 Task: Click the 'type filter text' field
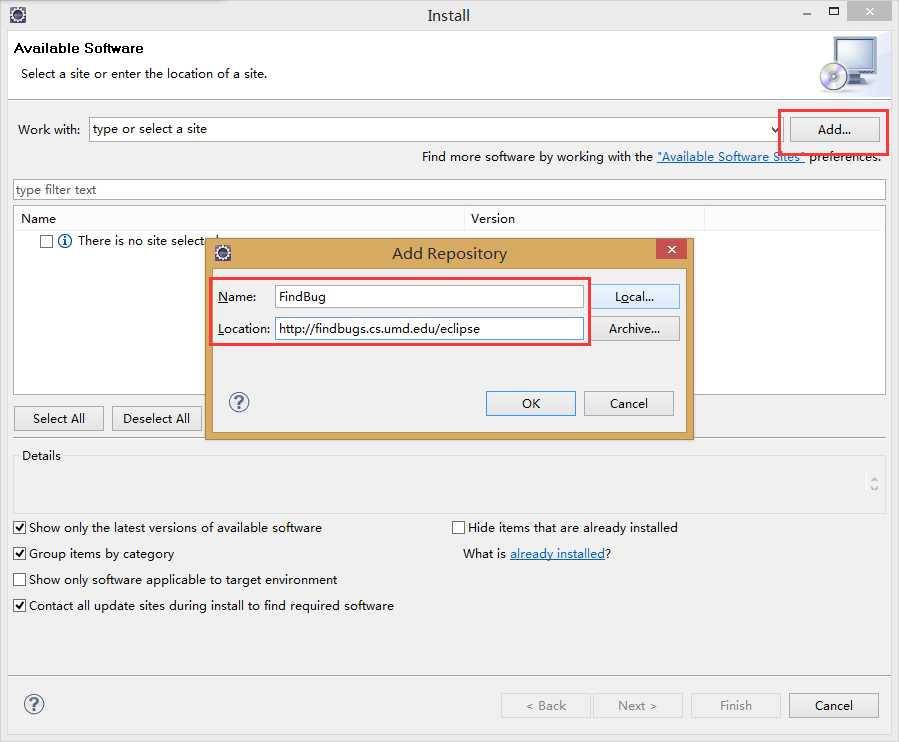tap(449, 190)
